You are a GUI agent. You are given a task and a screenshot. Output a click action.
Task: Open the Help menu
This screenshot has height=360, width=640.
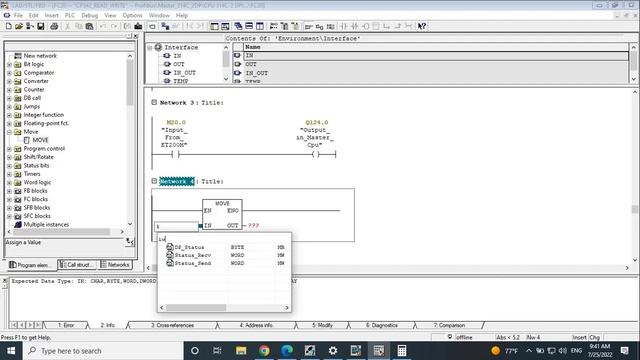[x=182, y=15]
